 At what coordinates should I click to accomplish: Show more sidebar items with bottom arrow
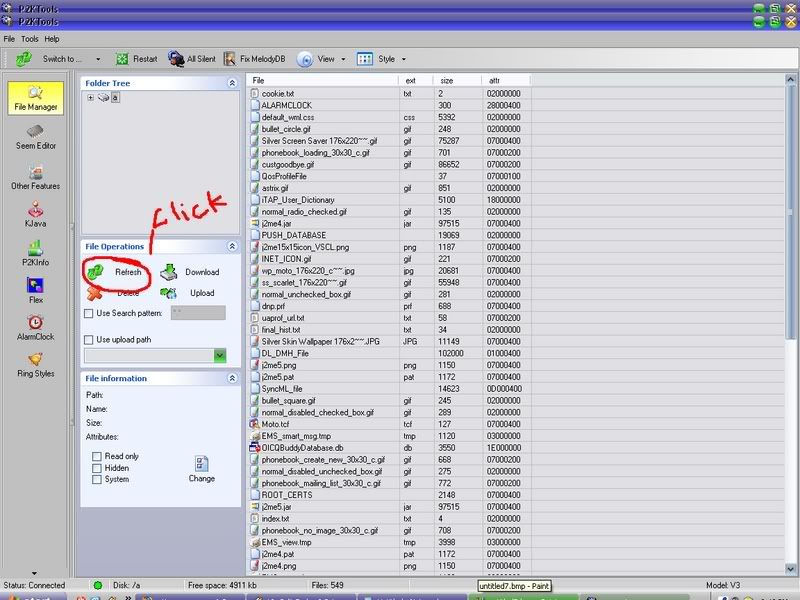[34, 573]
